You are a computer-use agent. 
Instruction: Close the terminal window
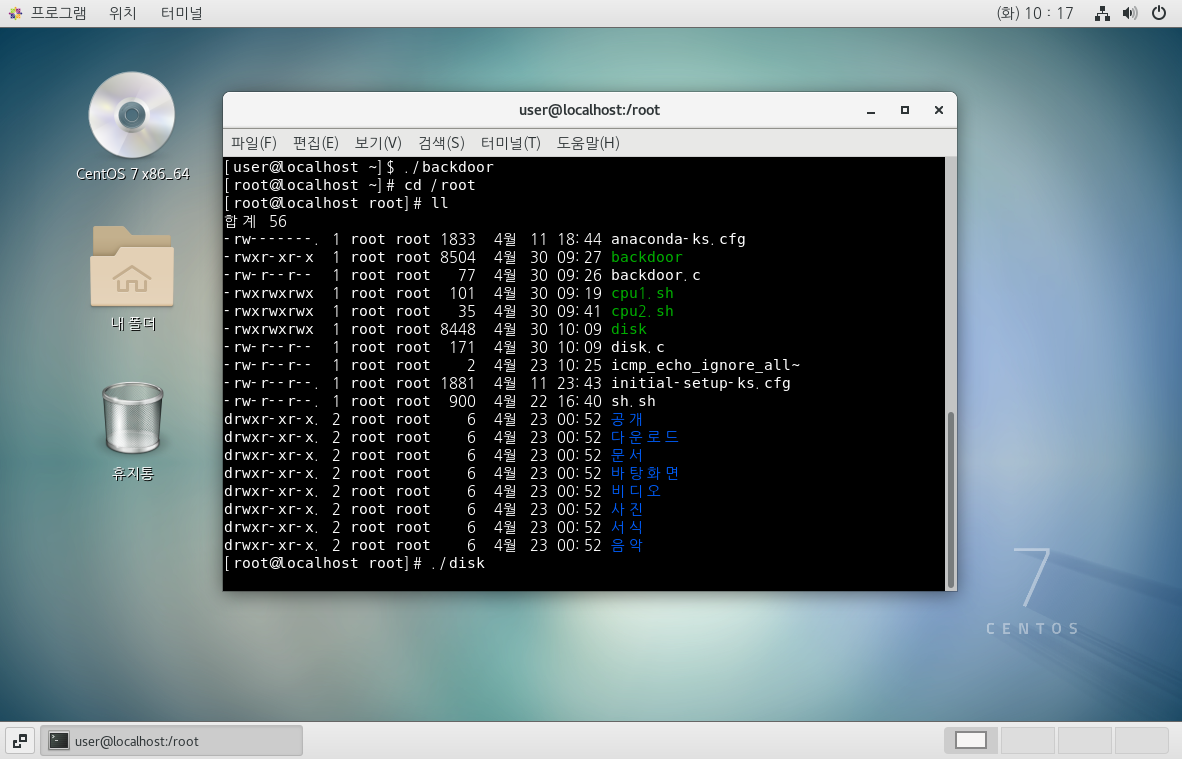(939, 110)
